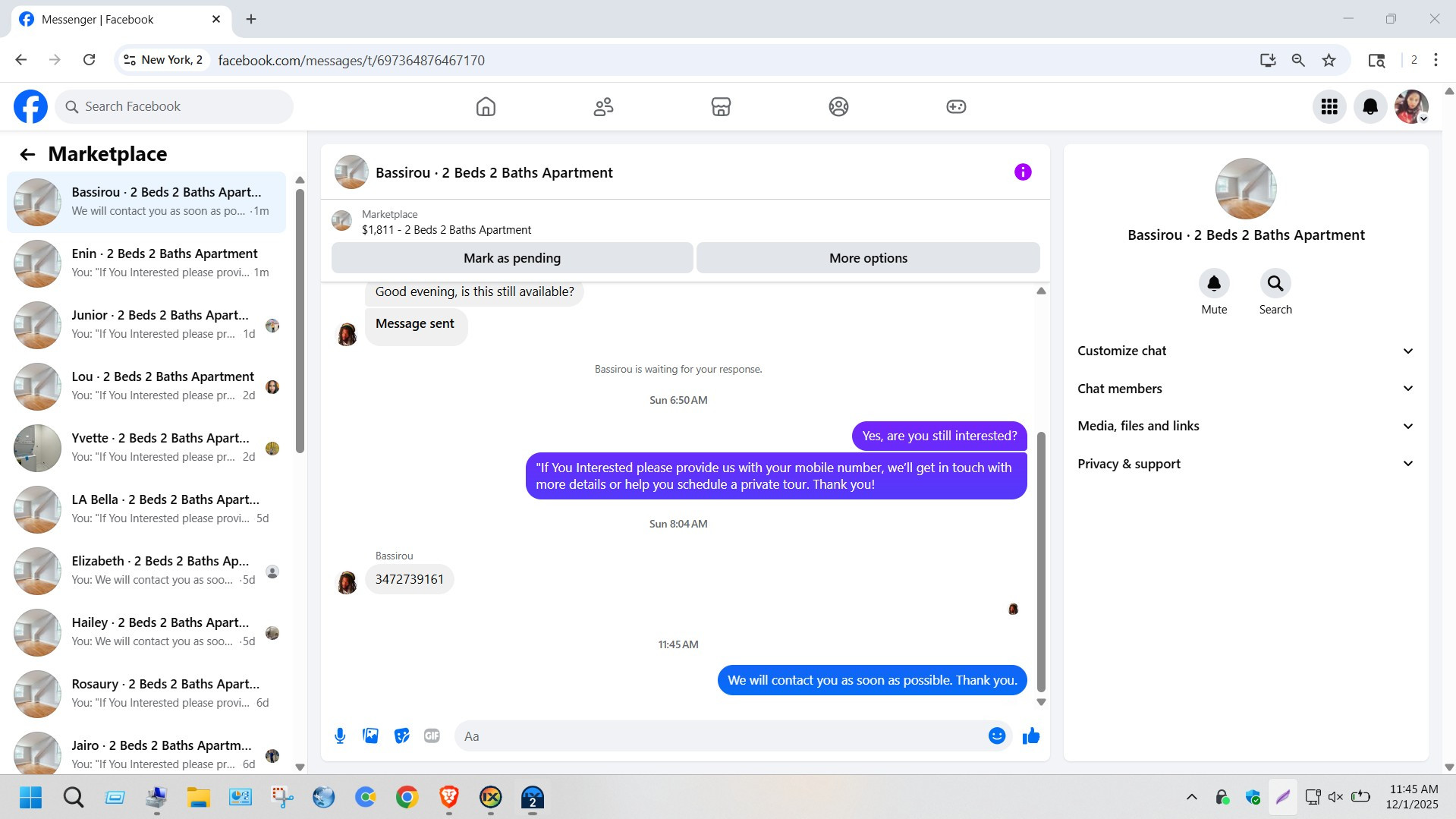Search in conversation magnifier icon

pos(1275,284)
